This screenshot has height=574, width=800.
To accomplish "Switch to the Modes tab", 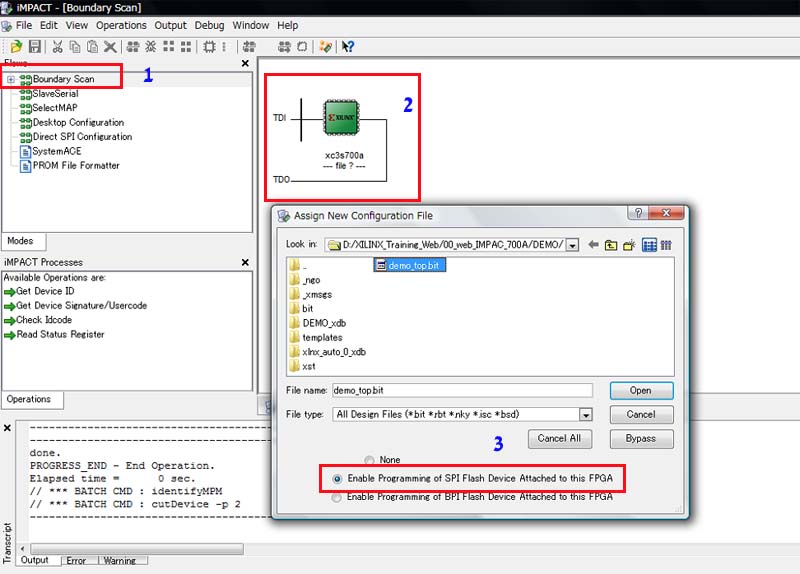I will point(23,241).
